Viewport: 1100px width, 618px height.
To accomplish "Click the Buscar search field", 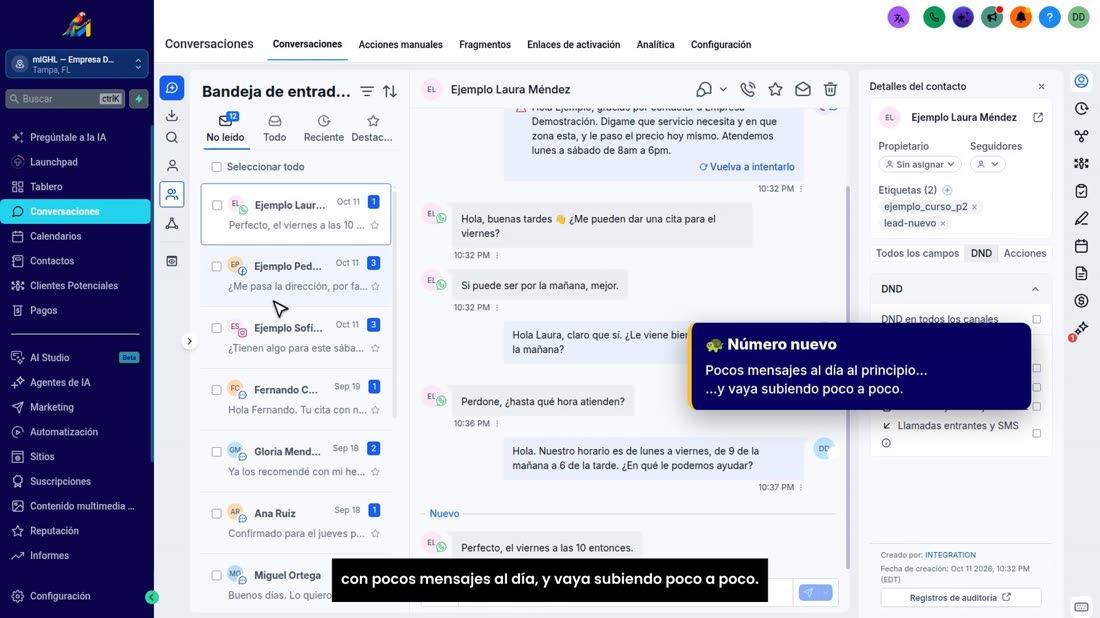I will pyautogui.click(x=67, y=99).
